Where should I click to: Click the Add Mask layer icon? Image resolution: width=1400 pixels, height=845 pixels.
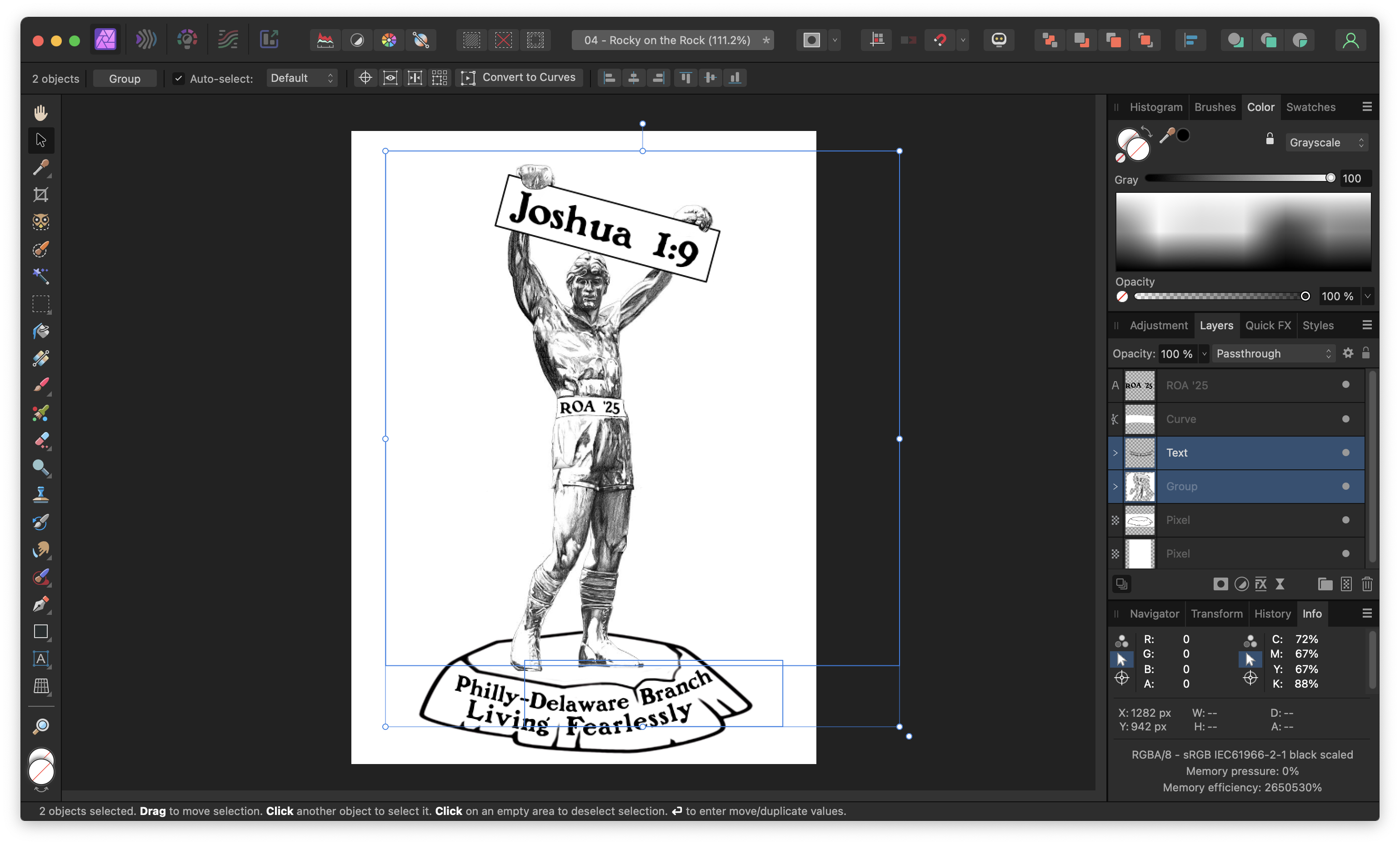[x=1220, y=583]
